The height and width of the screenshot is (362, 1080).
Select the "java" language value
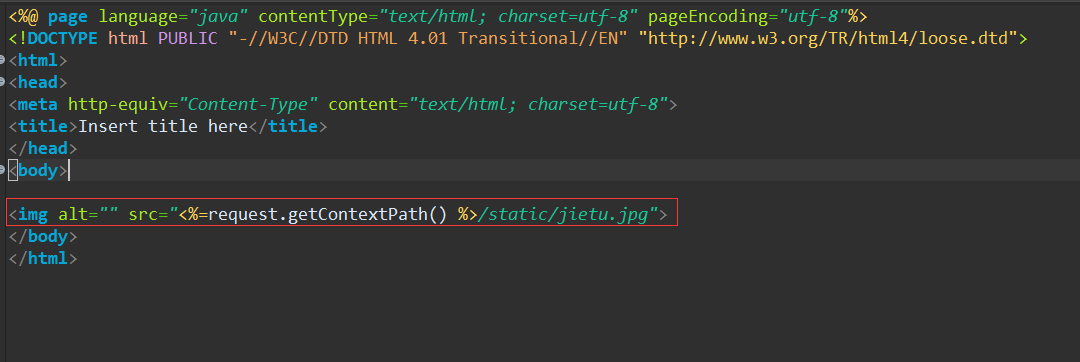pyautogui.click(x=218, y=16)
